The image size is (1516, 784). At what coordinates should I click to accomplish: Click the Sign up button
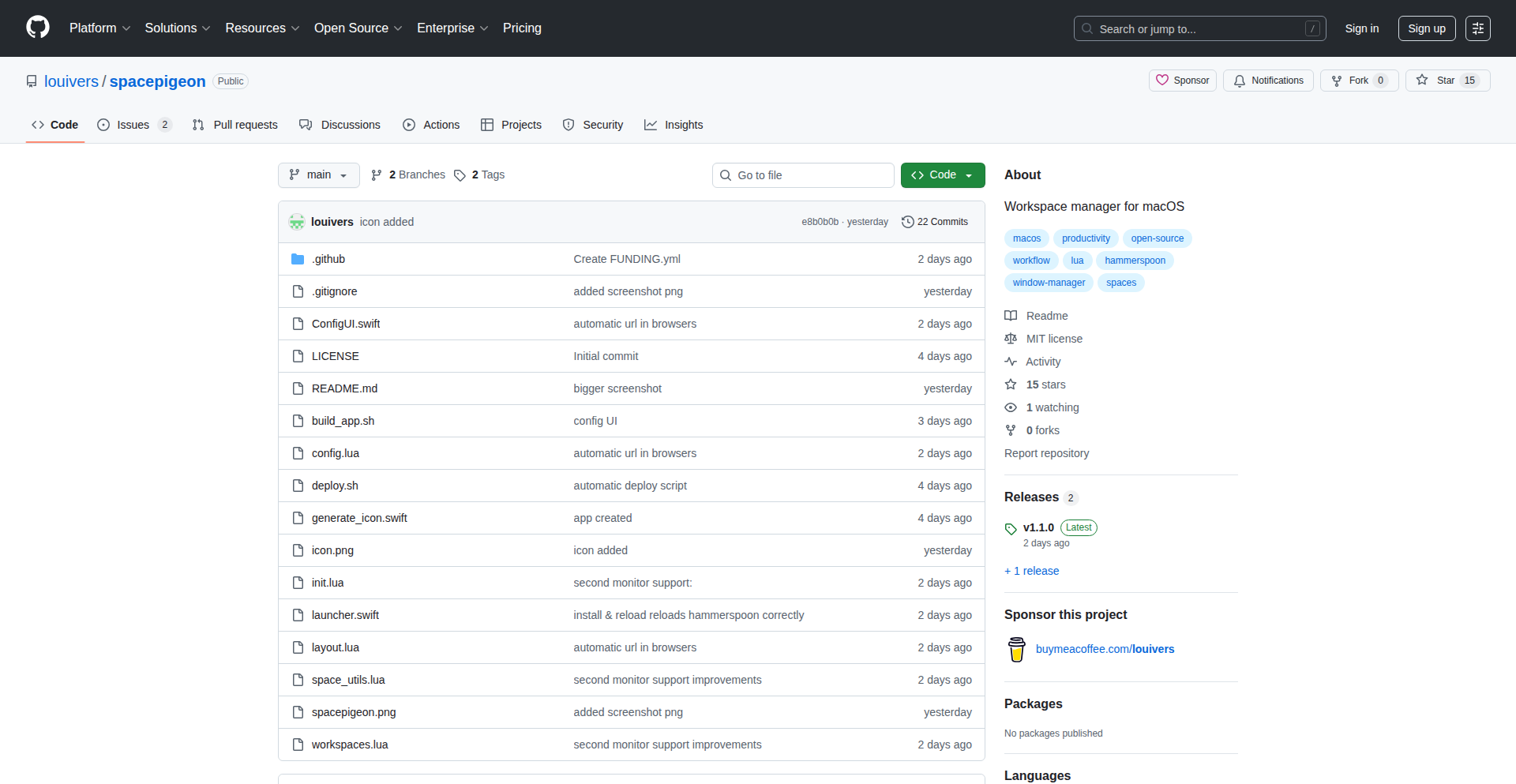click(1426, 28)
